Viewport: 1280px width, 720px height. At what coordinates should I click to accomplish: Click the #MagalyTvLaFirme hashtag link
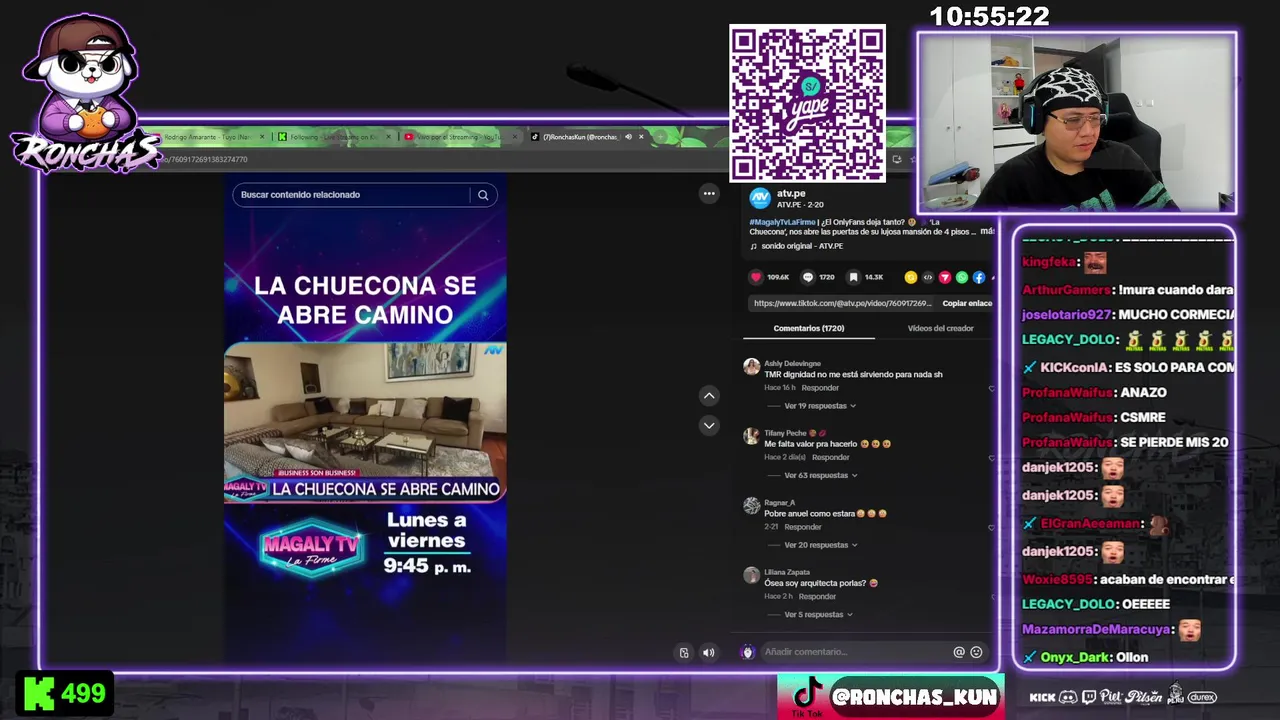pos(783,222)
